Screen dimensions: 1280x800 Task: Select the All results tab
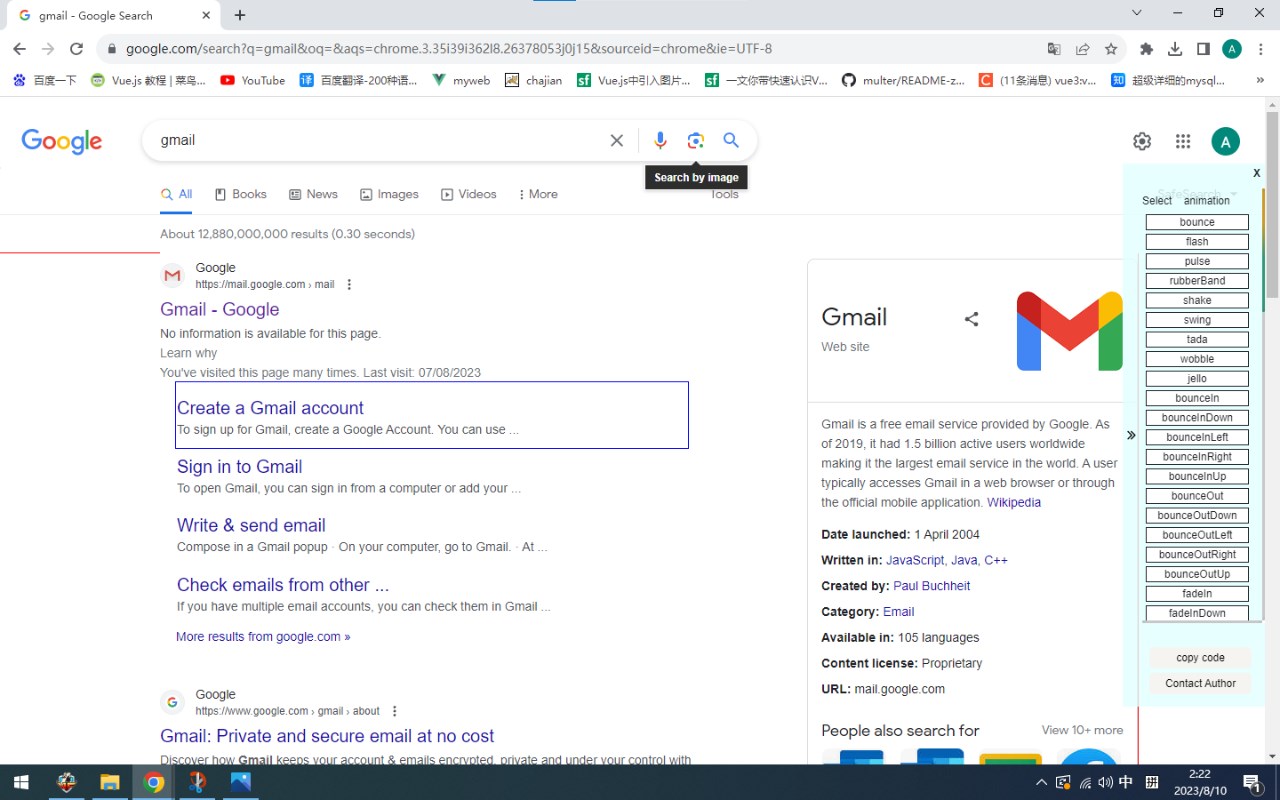click(177, 194)
